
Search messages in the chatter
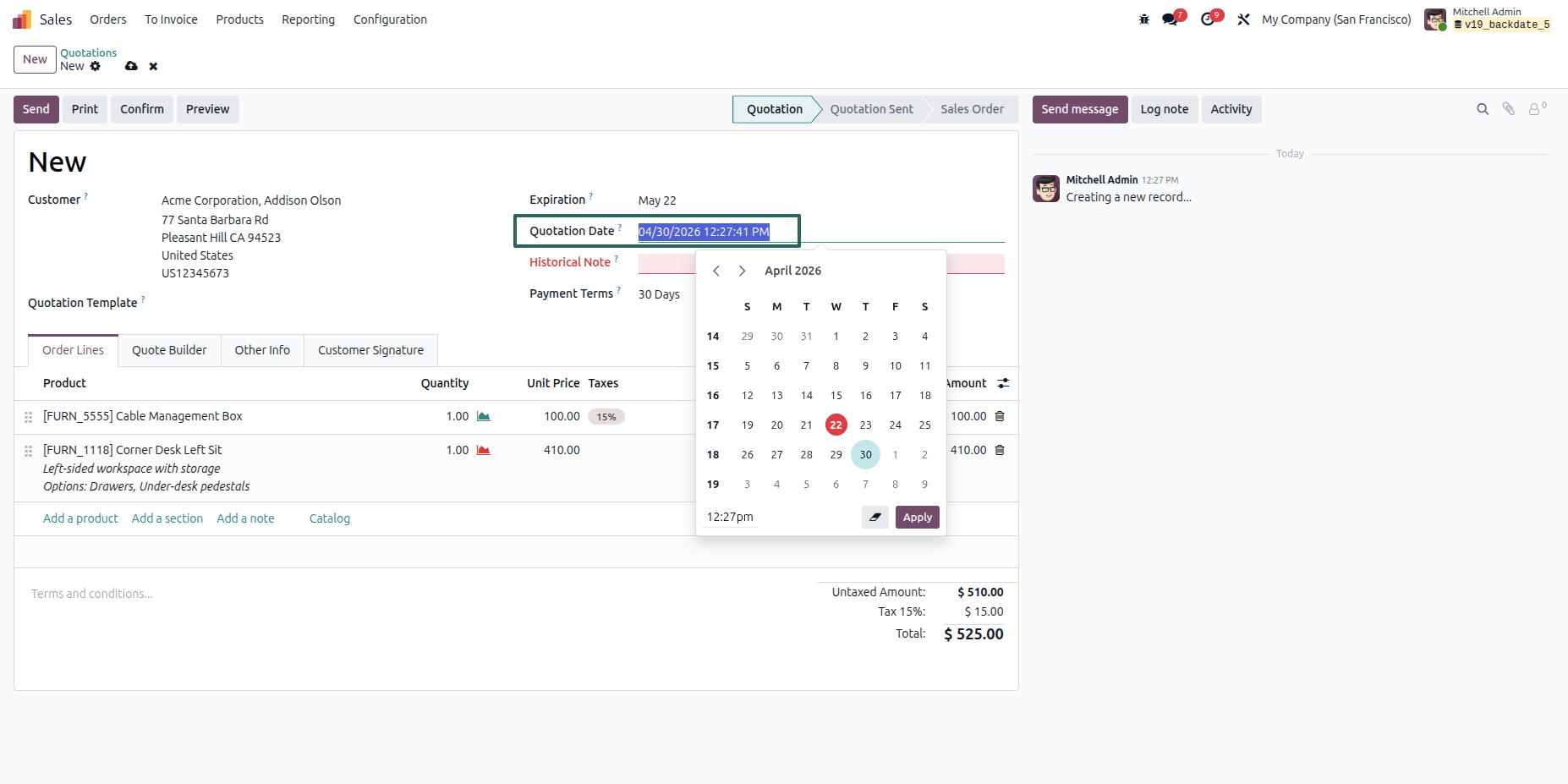point(1483,109)
